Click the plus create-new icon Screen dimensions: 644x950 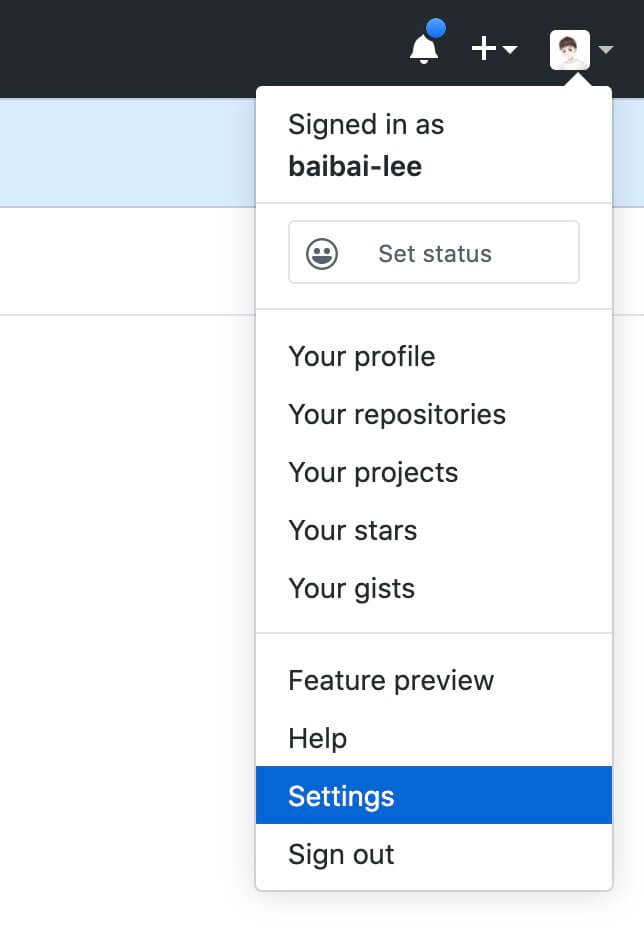click(x=484, y=48)
